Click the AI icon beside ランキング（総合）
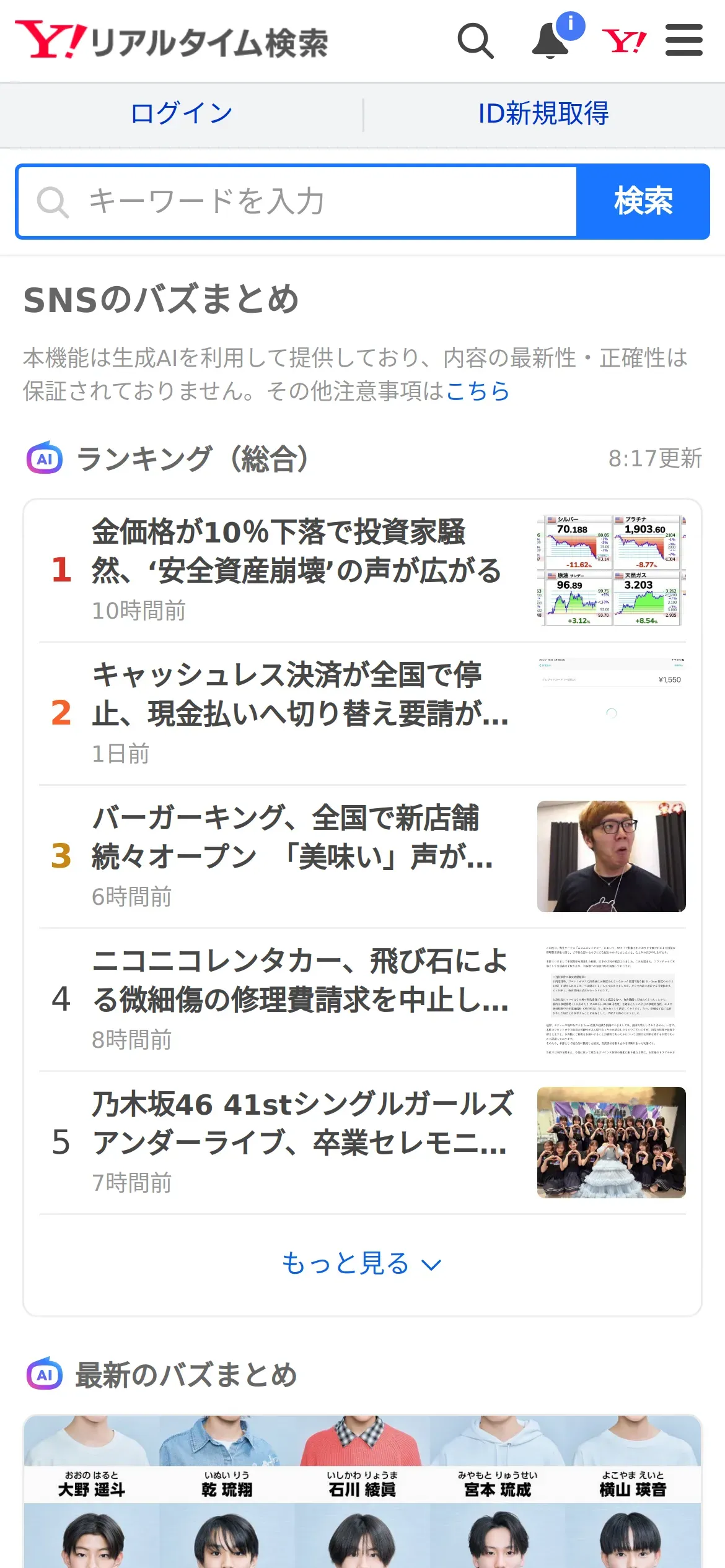 click(45, 458)
